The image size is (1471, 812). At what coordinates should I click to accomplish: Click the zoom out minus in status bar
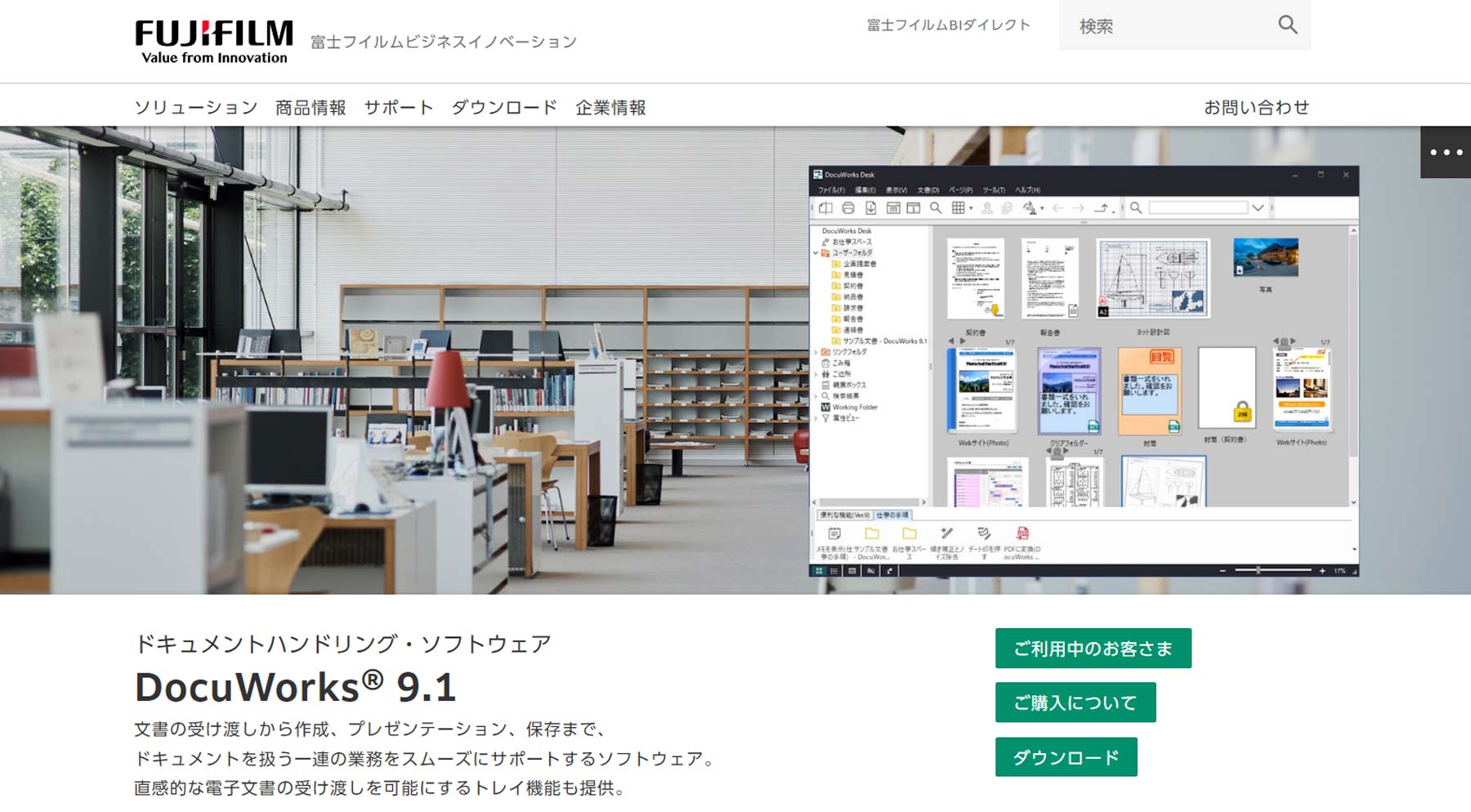point(1223,571)
